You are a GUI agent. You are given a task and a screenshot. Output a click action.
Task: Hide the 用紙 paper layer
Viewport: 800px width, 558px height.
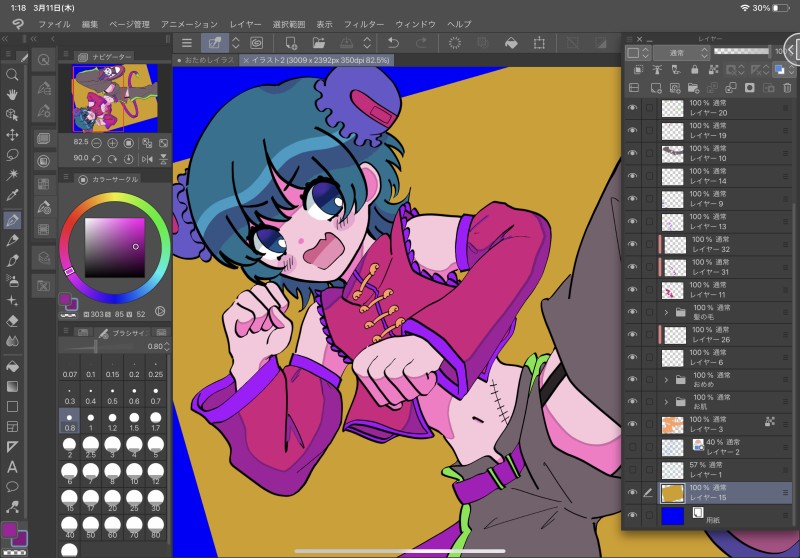click(x=633, y=515)
